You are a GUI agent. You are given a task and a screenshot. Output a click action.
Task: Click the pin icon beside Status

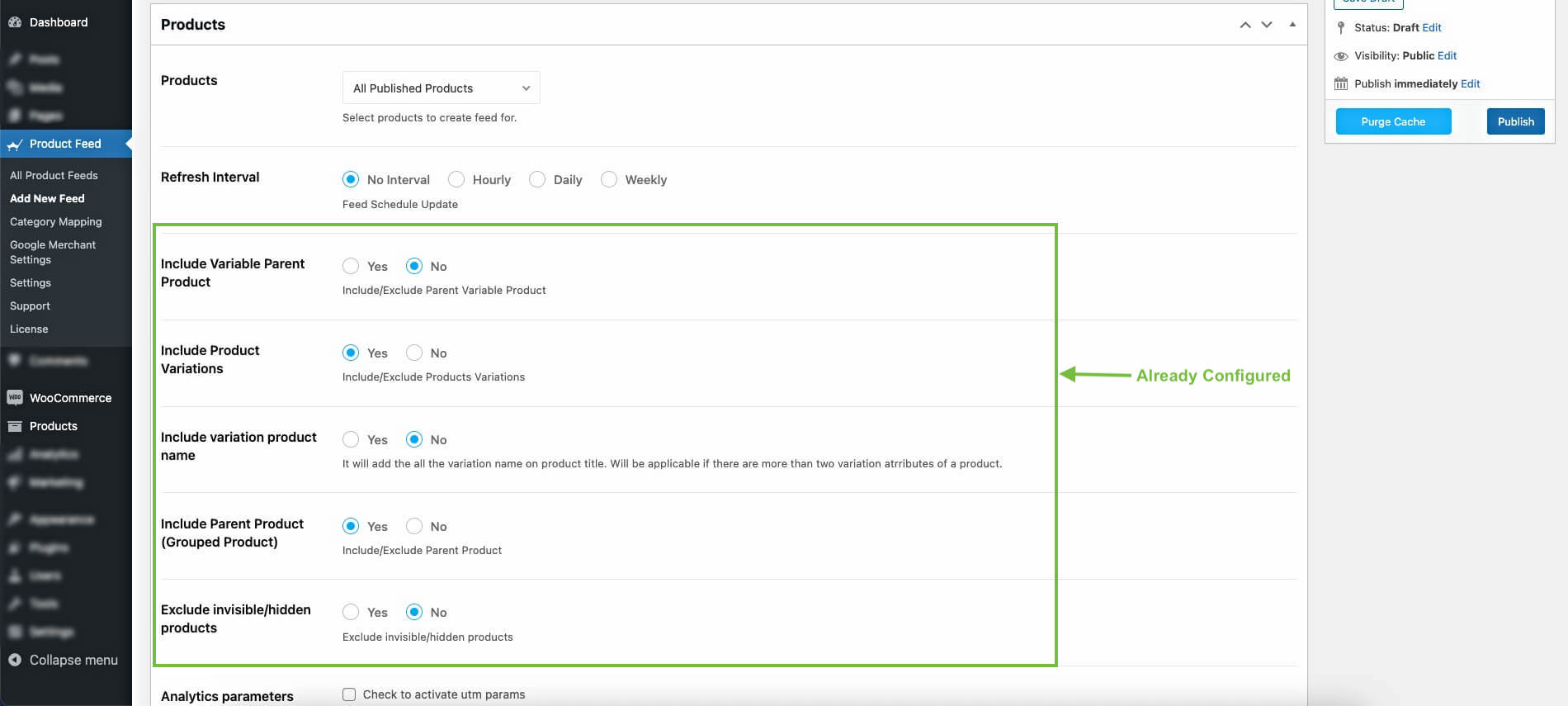pos(1341,28)
